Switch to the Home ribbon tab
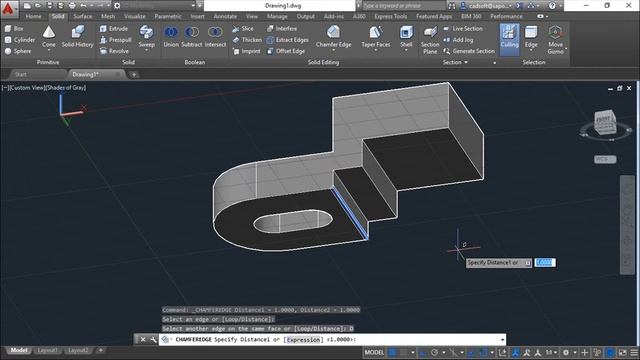The image size is (640, 360). (x=33, y=16)
